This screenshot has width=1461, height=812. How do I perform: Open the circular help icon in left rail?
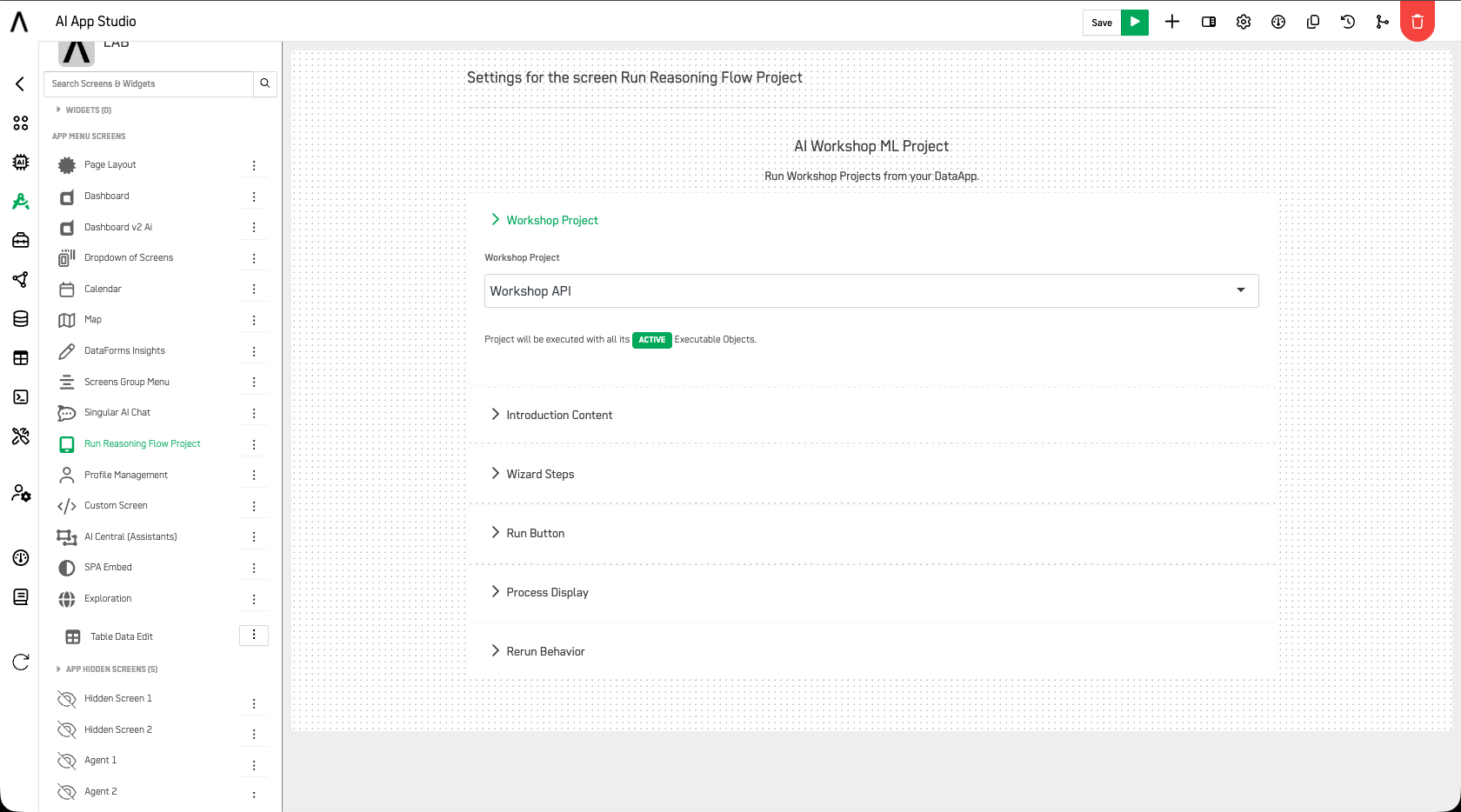[x=21, y=557]
